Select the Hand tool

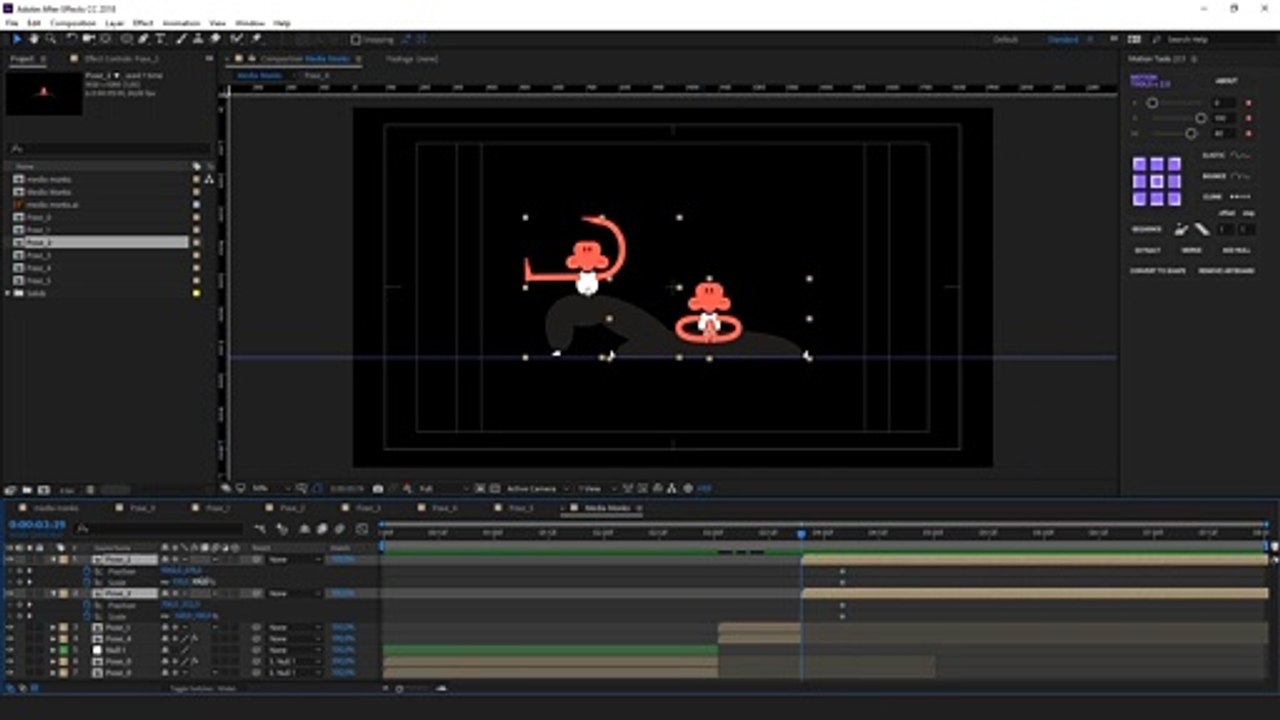[34, 39]
